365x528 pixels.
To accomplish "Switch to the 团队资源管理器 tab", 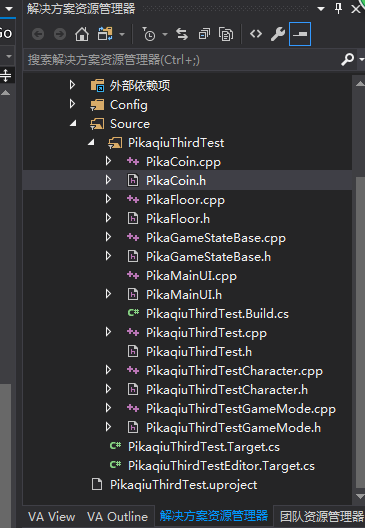I will pyautogui.click(x=322, y=517).
